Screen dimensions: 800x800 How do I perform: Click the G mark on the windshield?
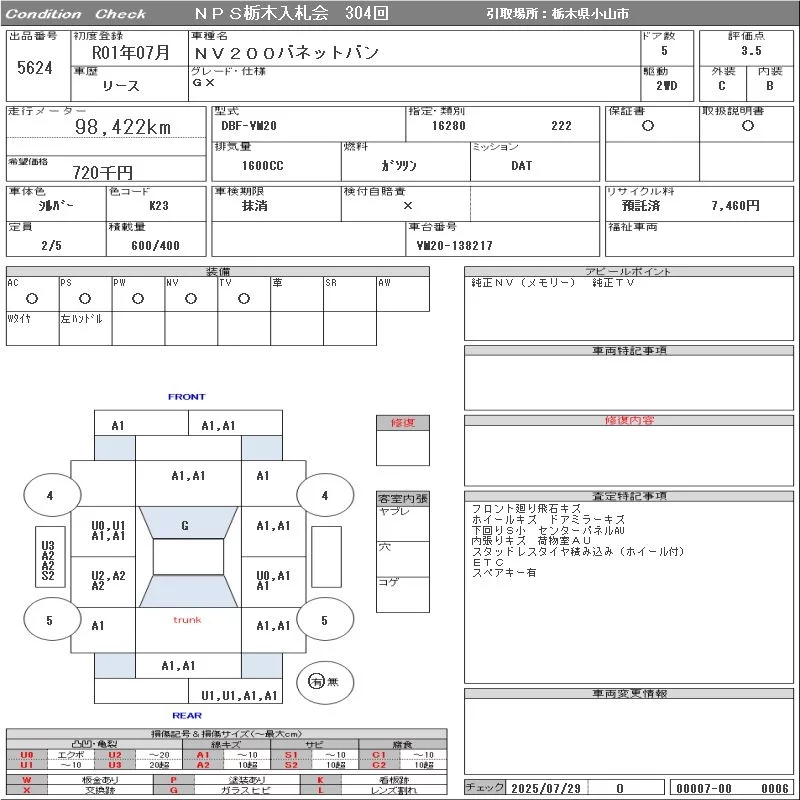pyautogui.click(x=185, y=526)
